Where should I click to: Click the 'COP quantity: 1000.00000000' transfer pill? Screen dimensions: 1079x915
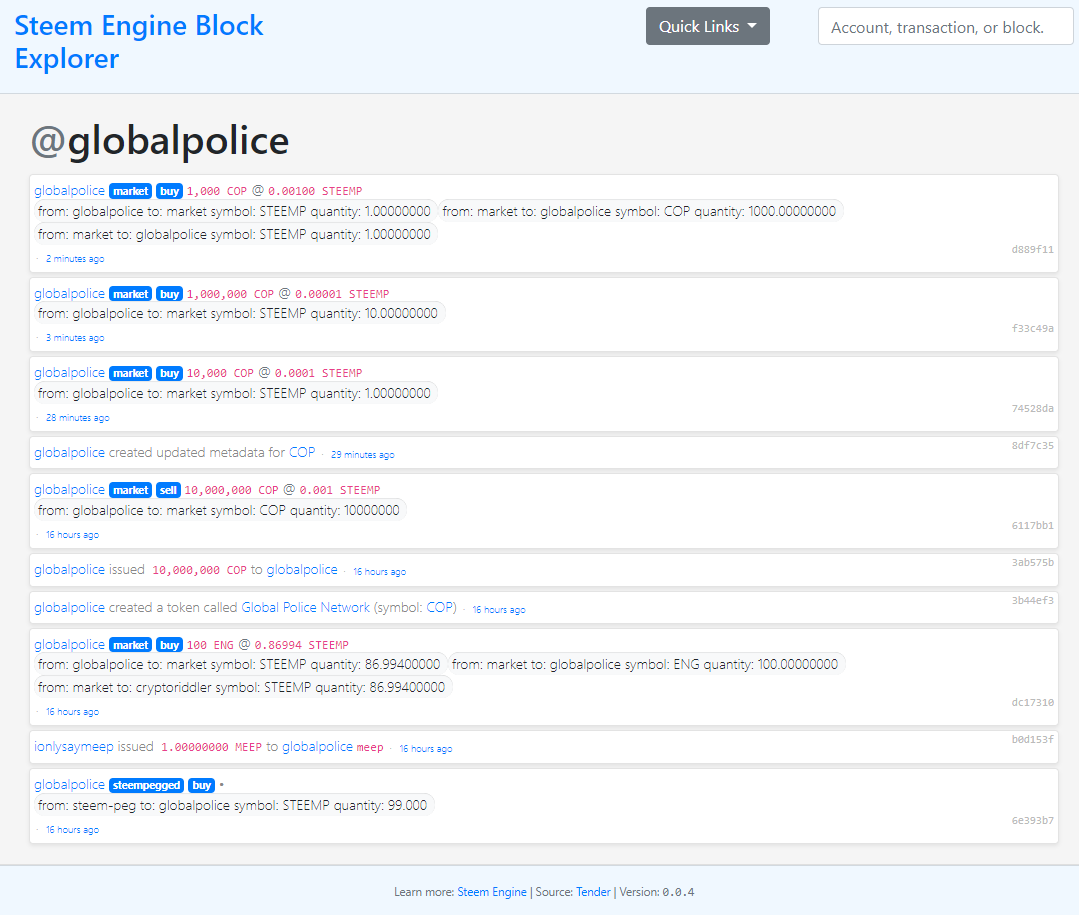click(x=639, y=212)
